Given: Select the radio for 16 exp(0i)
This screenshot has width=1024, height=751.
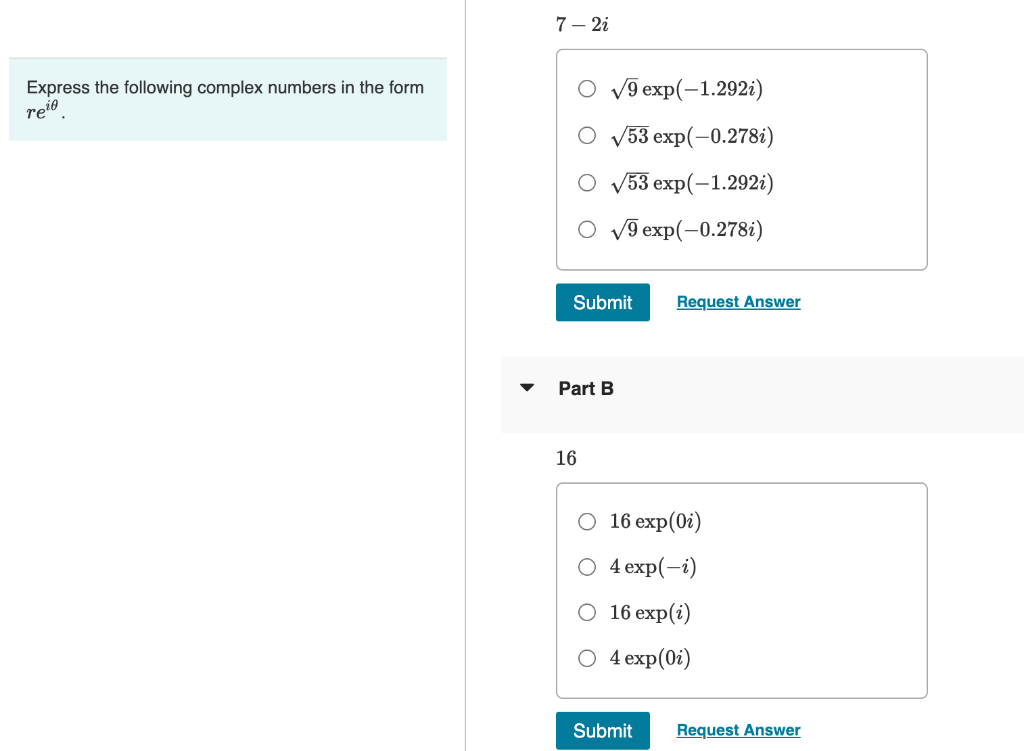Looking at the screenshot, I should point(587,521).
